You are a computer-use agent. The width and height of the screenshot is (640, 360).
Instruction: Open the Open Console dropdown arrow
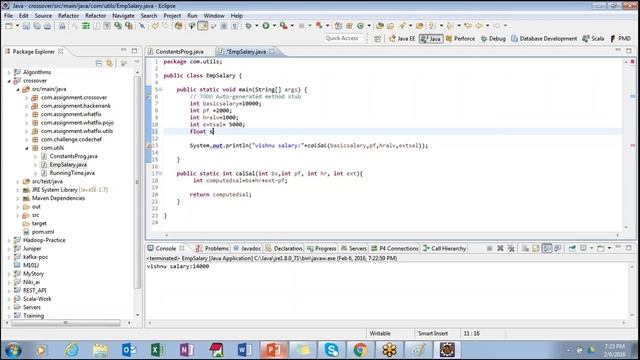(609, 248)
